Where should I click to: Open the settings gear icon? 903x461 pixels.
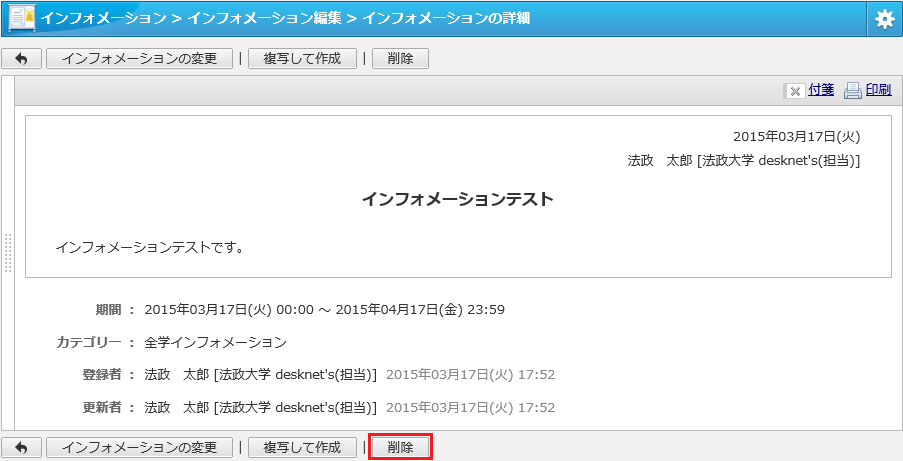tap(885, 19)
